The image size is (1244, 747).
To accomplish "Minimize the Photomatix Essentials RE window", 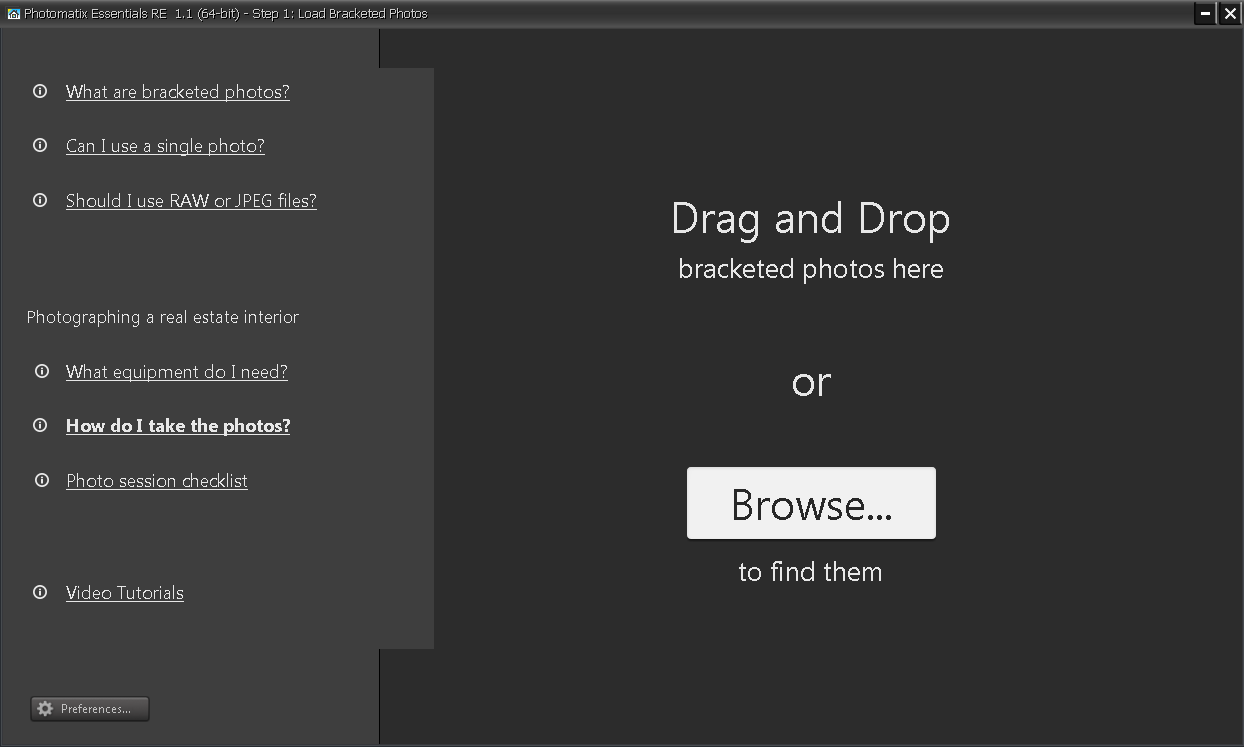I will click(x=1205, y=14).
